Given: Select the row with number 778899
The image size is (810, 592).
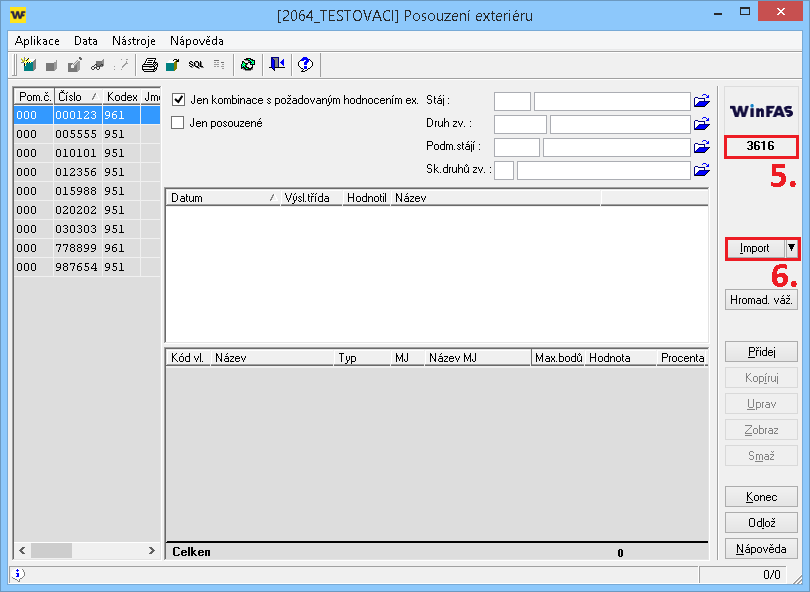Looking at the screenshot, I should click(76, 248).
